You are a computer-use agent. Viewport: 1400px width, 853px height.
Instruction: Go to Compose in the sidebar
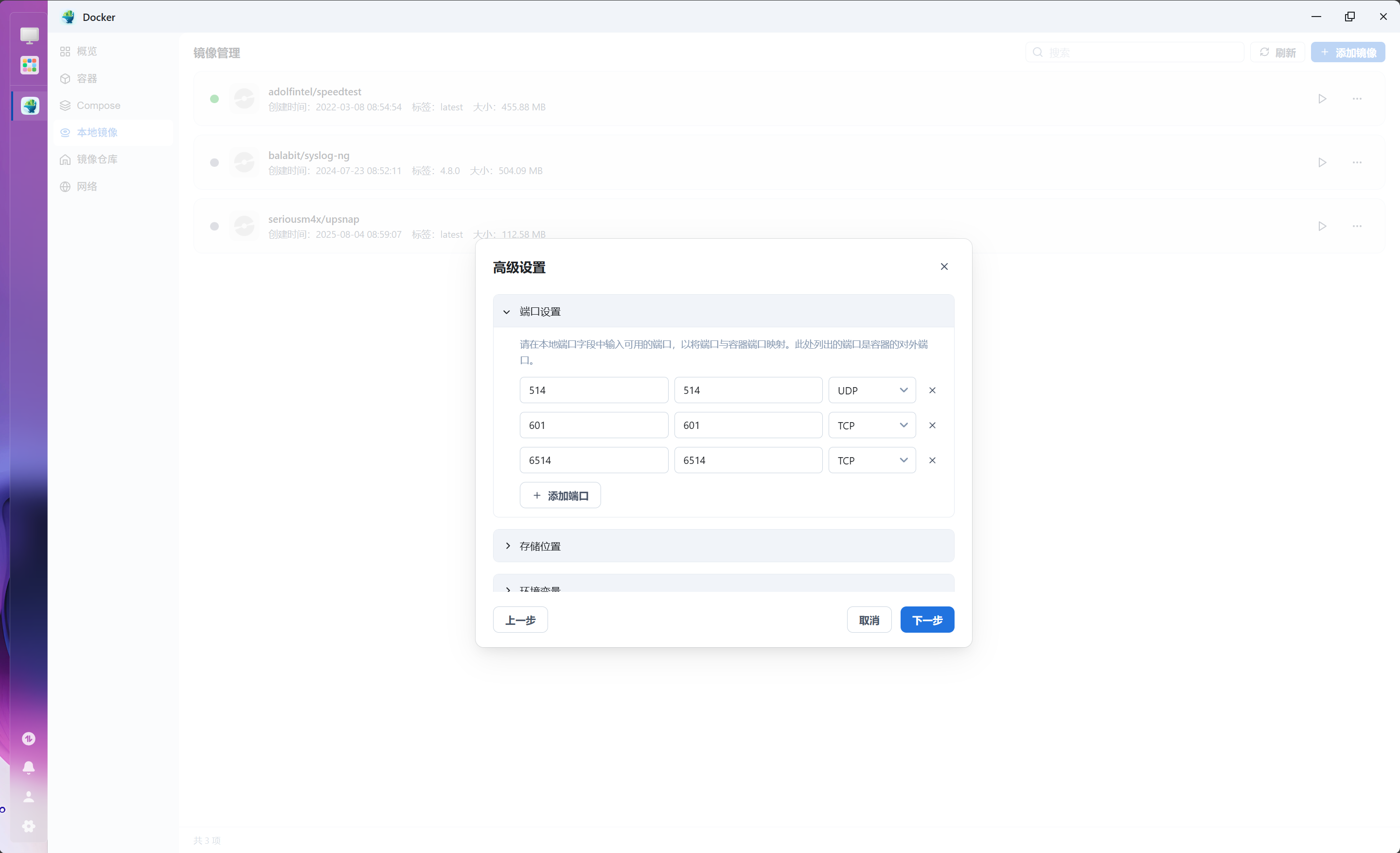click(x=98, y=106)
